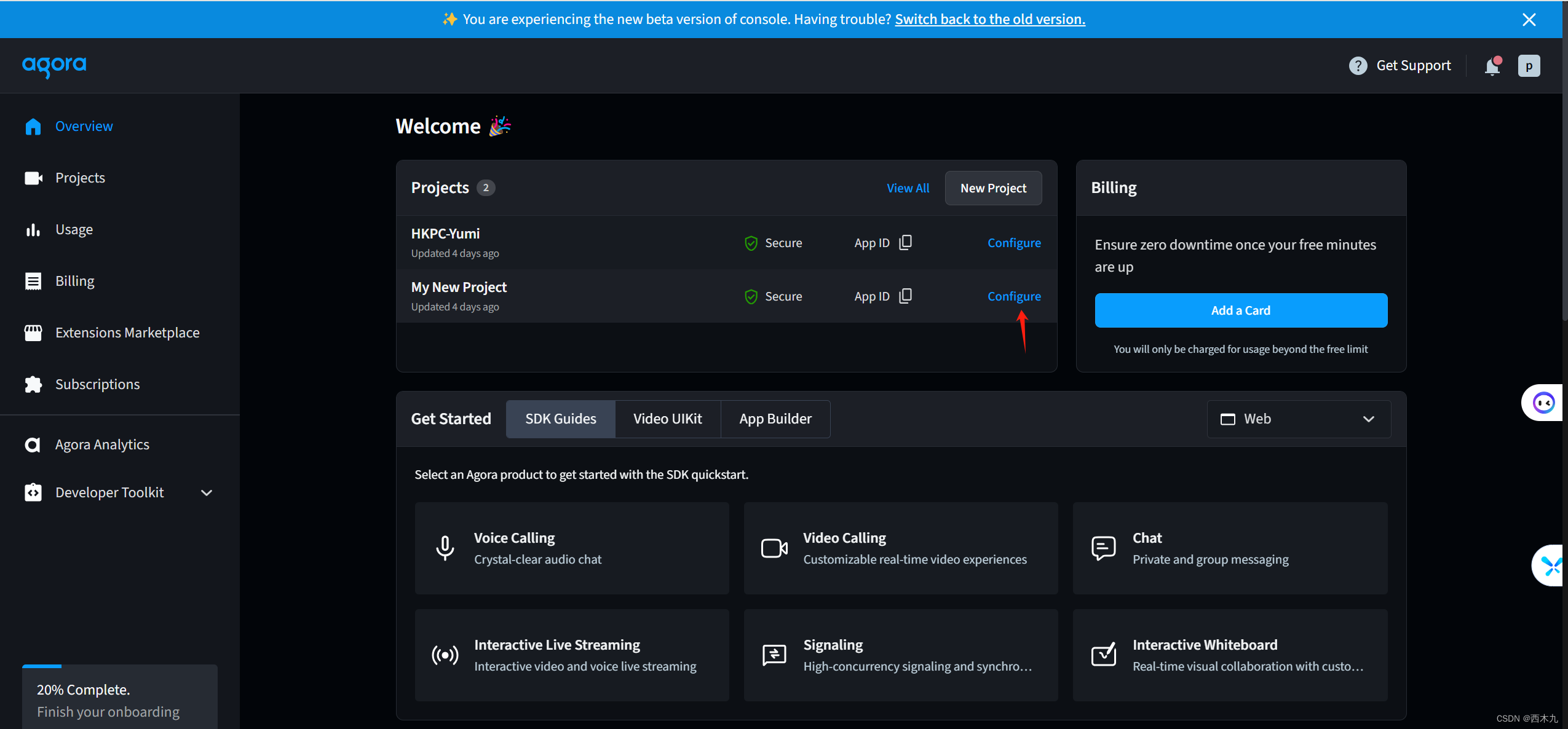Click the Interactive Whiteboard icon
Image resolution: width=1568 pixels, height=729 pixels.
click(1103, 655)
